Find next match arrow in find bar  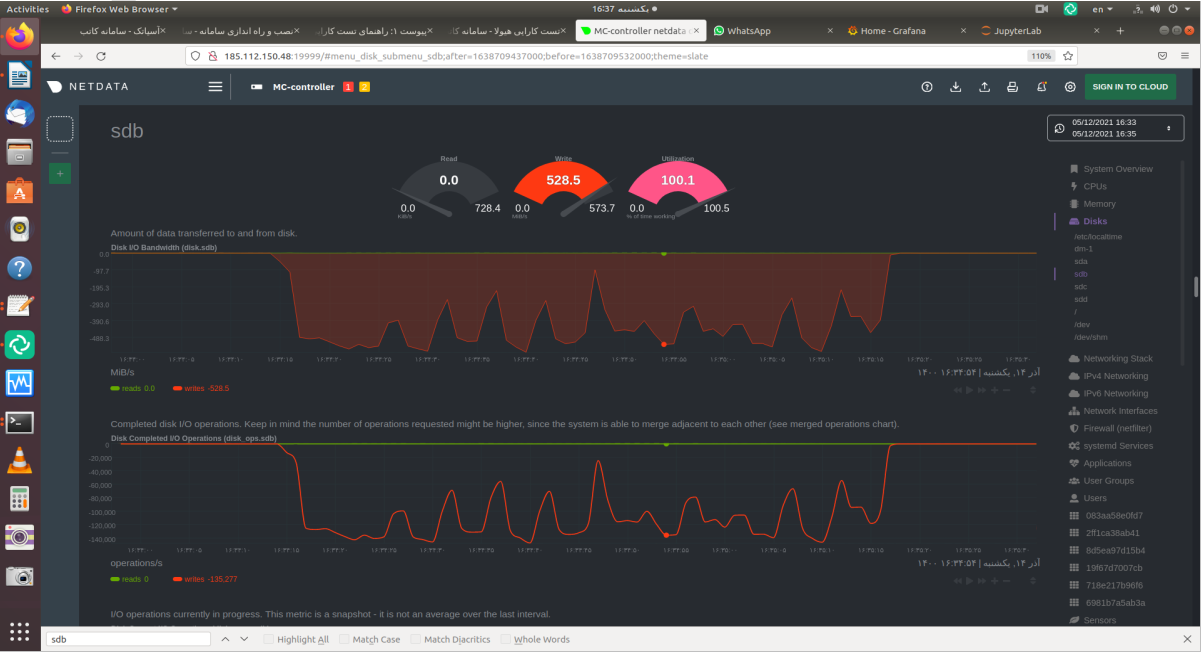click(x=246, y=639)
